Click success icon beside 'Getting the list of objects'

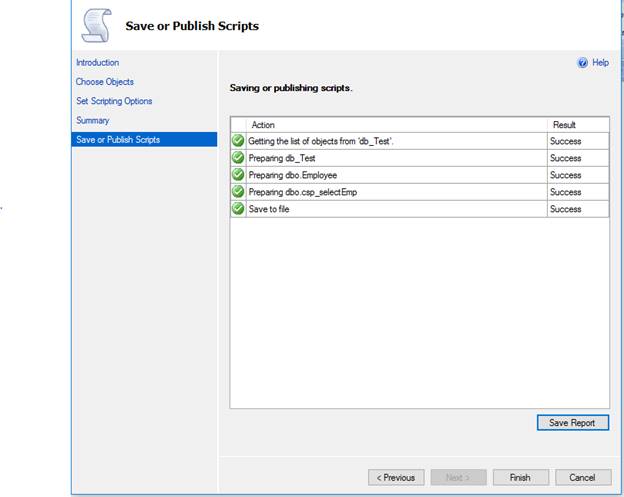[x=238, y=141]
